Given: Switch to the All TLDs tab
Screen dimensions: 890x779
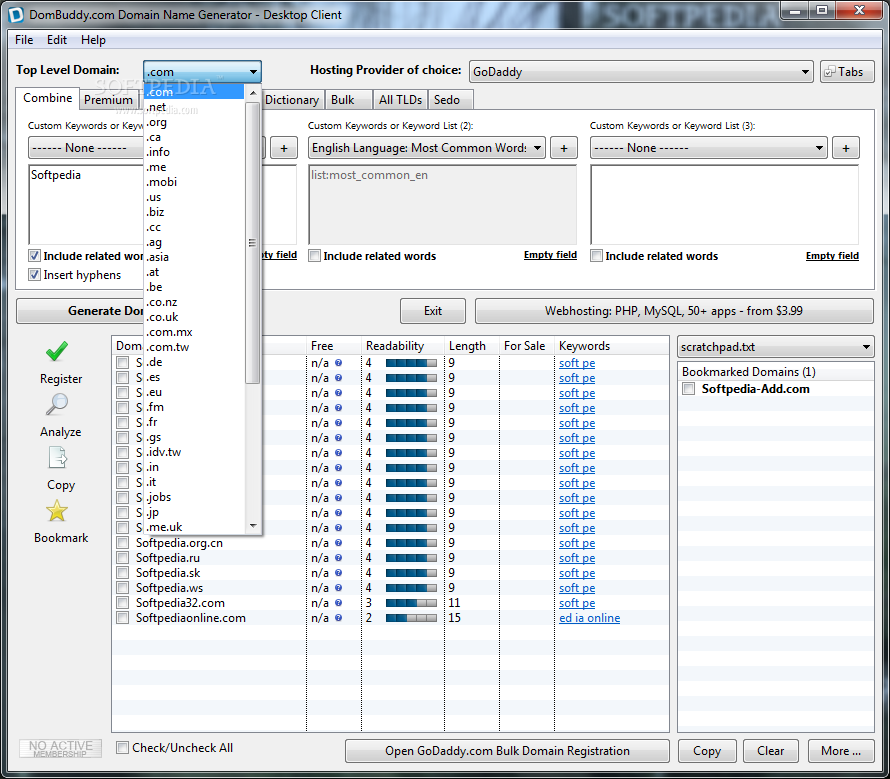Looking at the screenshot, I should coord(400,100).
